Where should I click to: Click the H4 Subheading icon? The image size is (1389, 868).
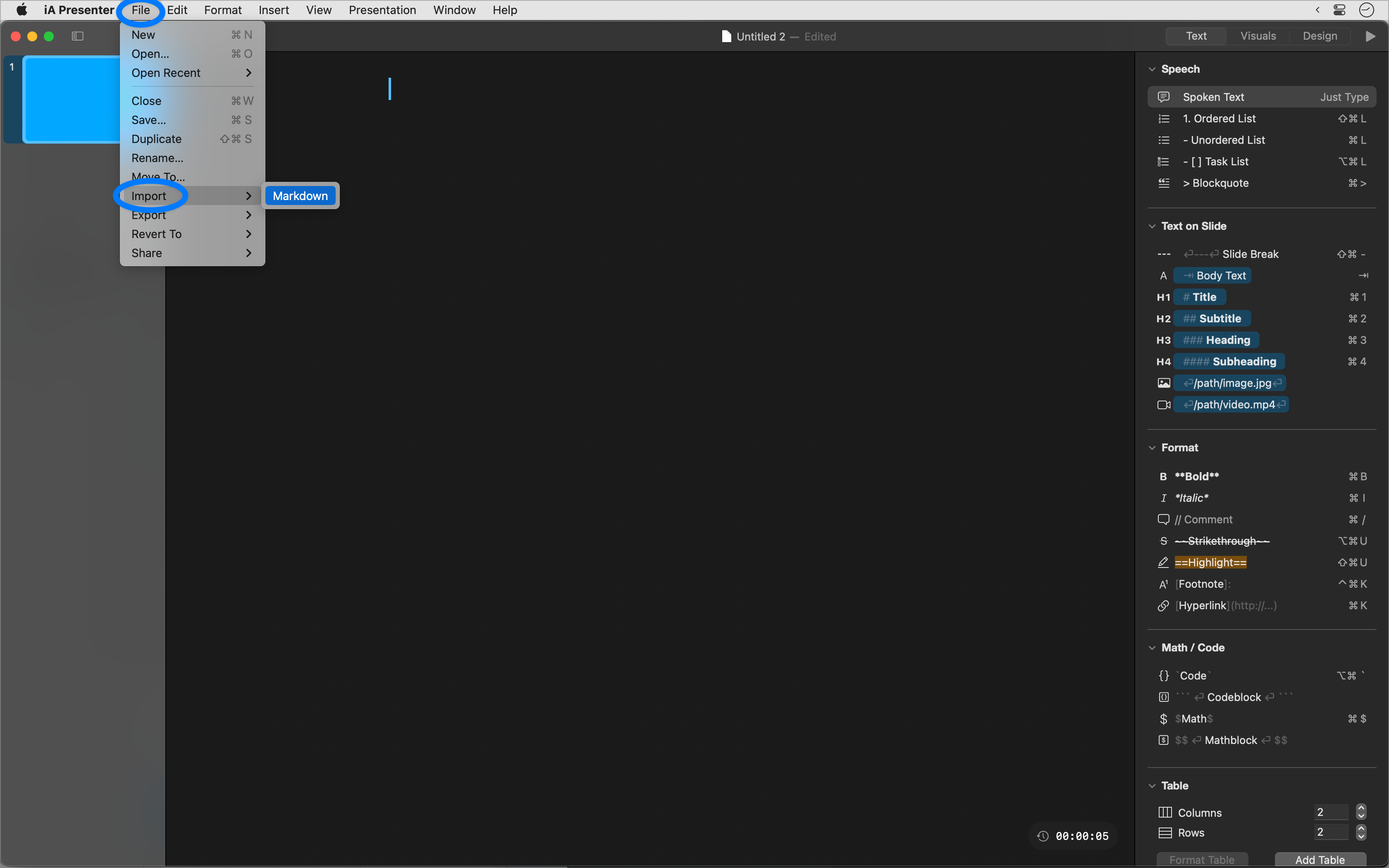[1163, 362]
